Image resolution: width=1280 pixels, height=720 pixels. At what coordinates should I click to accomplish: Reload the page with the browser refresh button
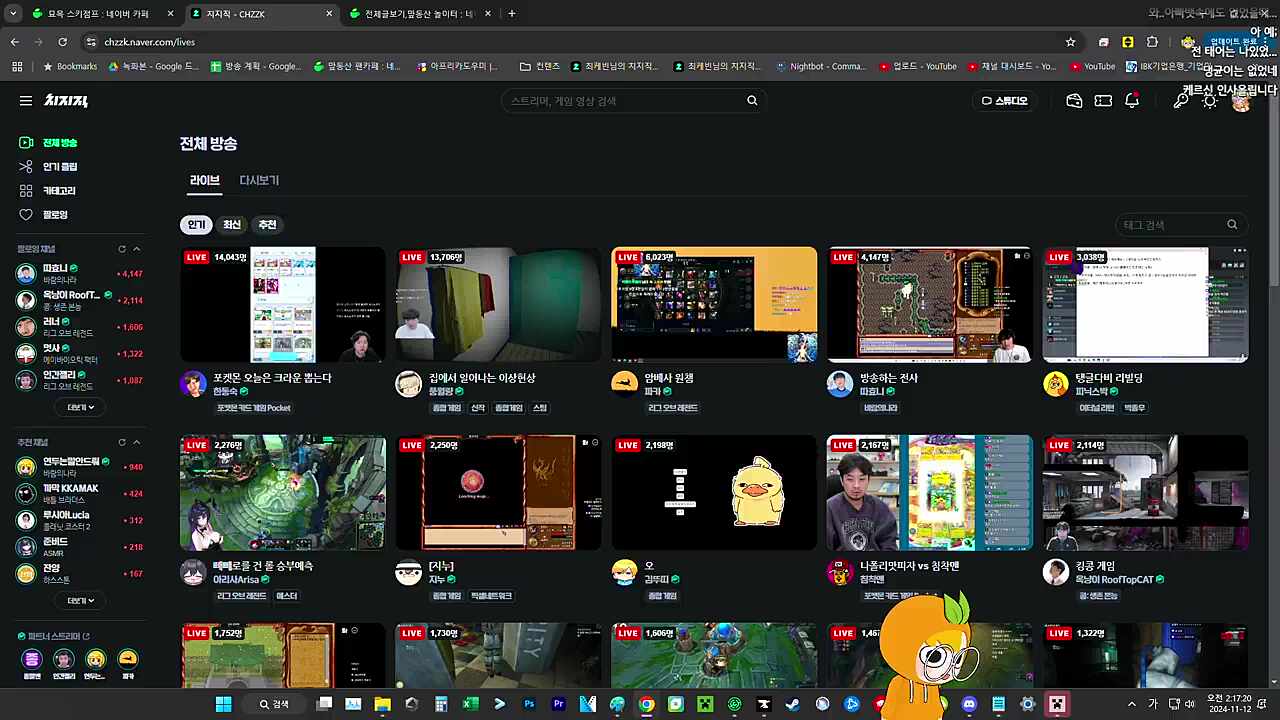coord(62,42)
